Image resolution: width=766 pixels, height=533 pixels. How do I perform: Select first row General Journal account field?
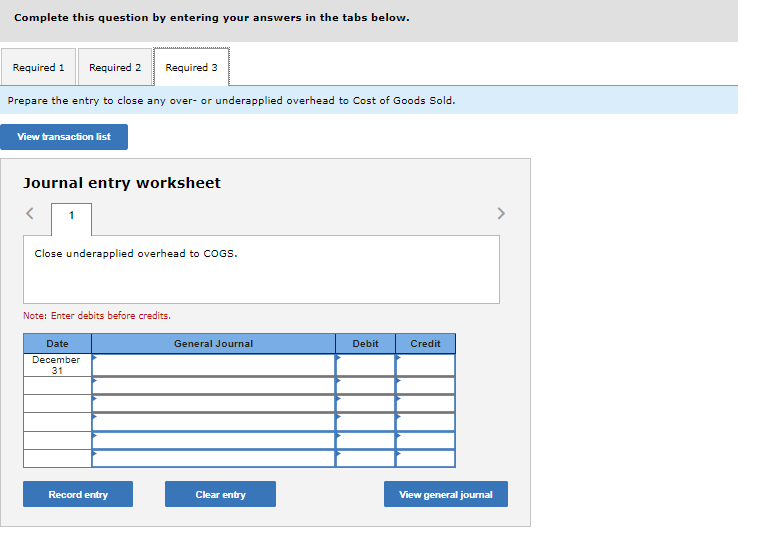pos(213,365)
